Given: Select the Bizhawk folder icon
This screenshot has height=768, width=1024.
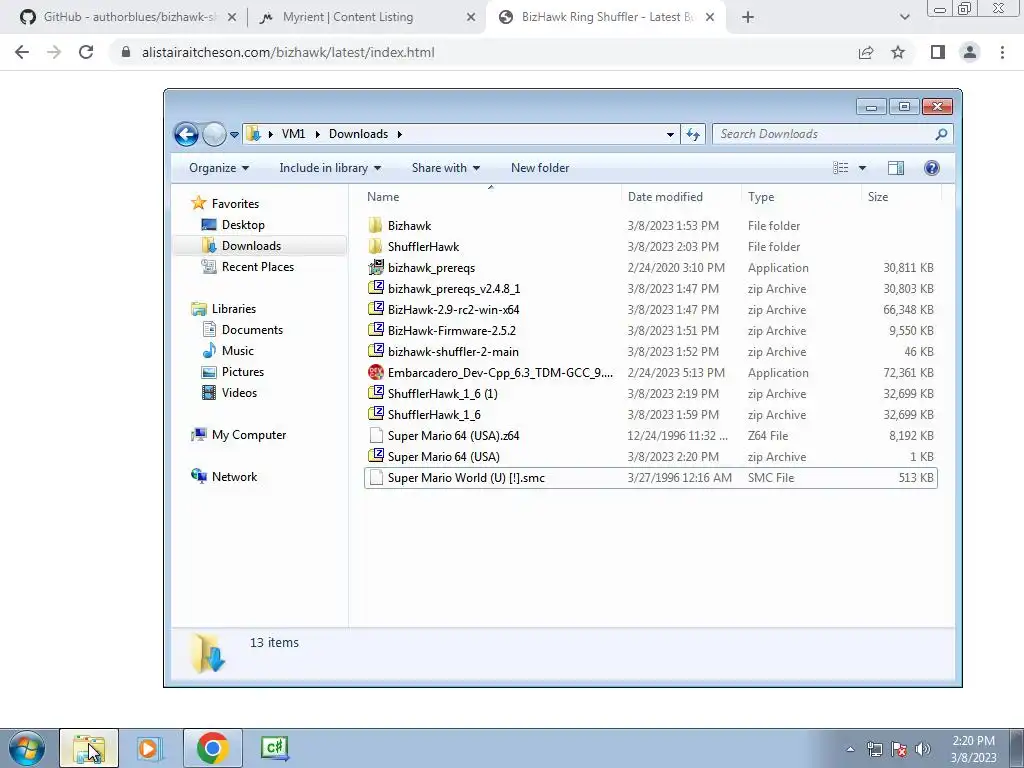Looking at the screenshot, I should 376,225.
